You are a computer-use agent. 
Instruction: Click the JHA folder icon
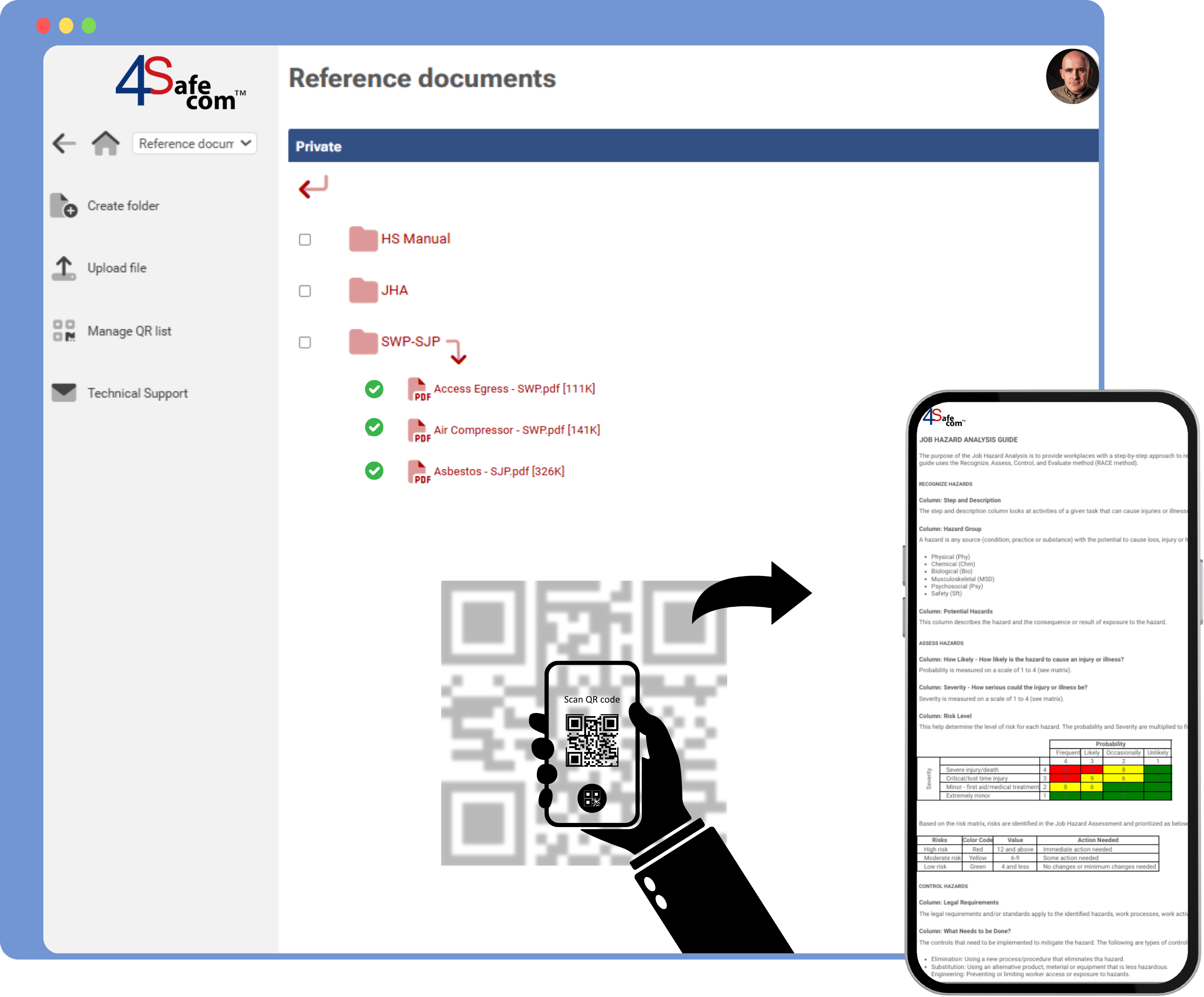click(363, 291)
